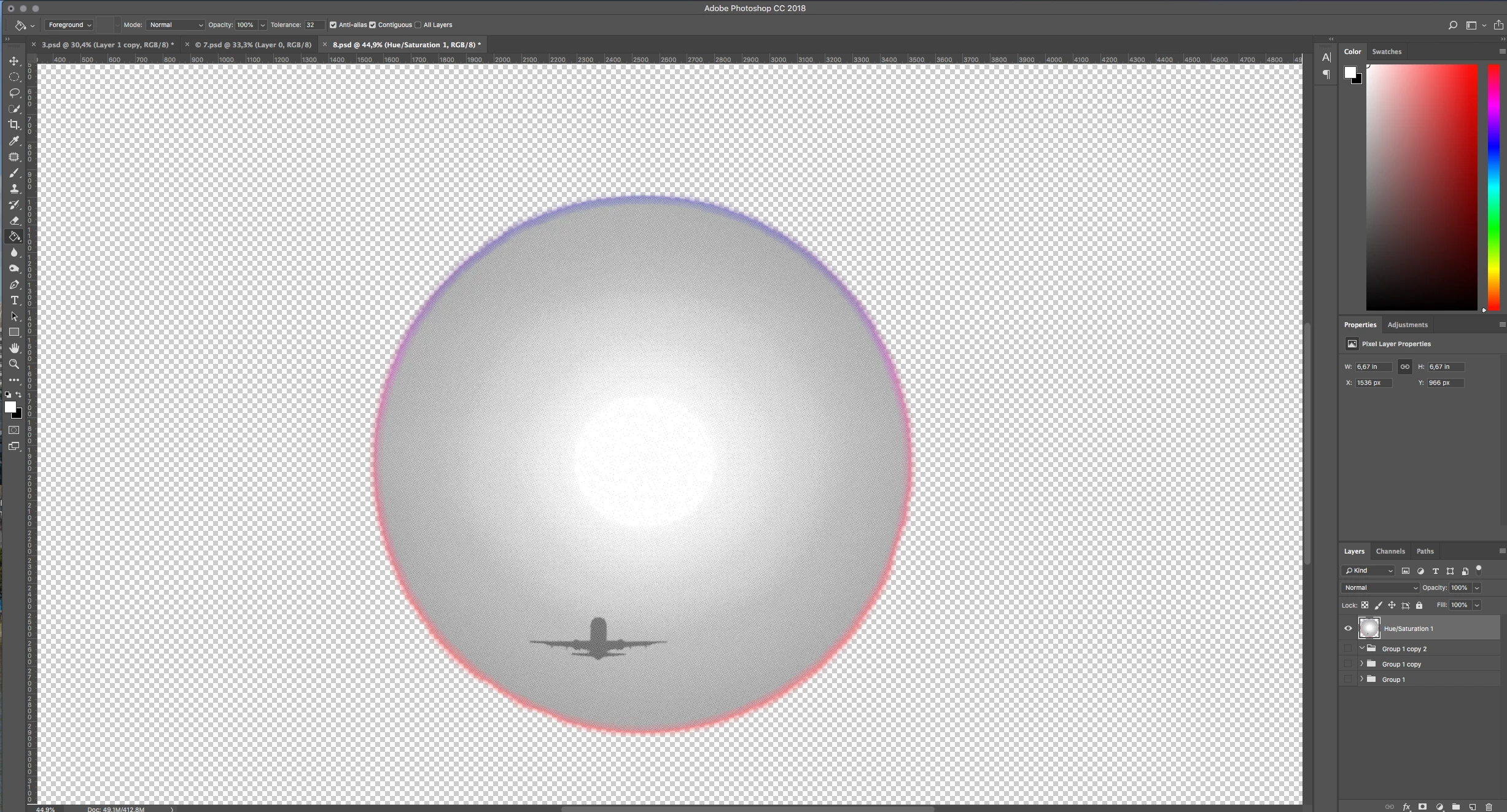Click the Tolerance value input field
This screenshot has width=1507, height=812.
314,25
